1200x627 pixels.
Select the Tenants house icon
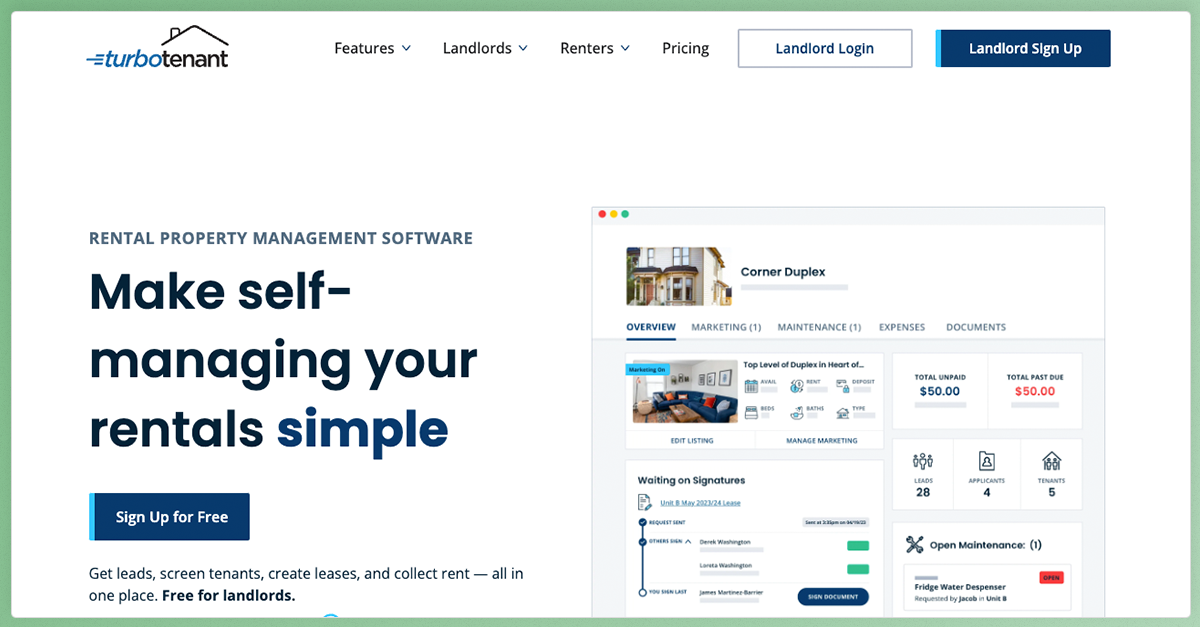pos(1052,460)
